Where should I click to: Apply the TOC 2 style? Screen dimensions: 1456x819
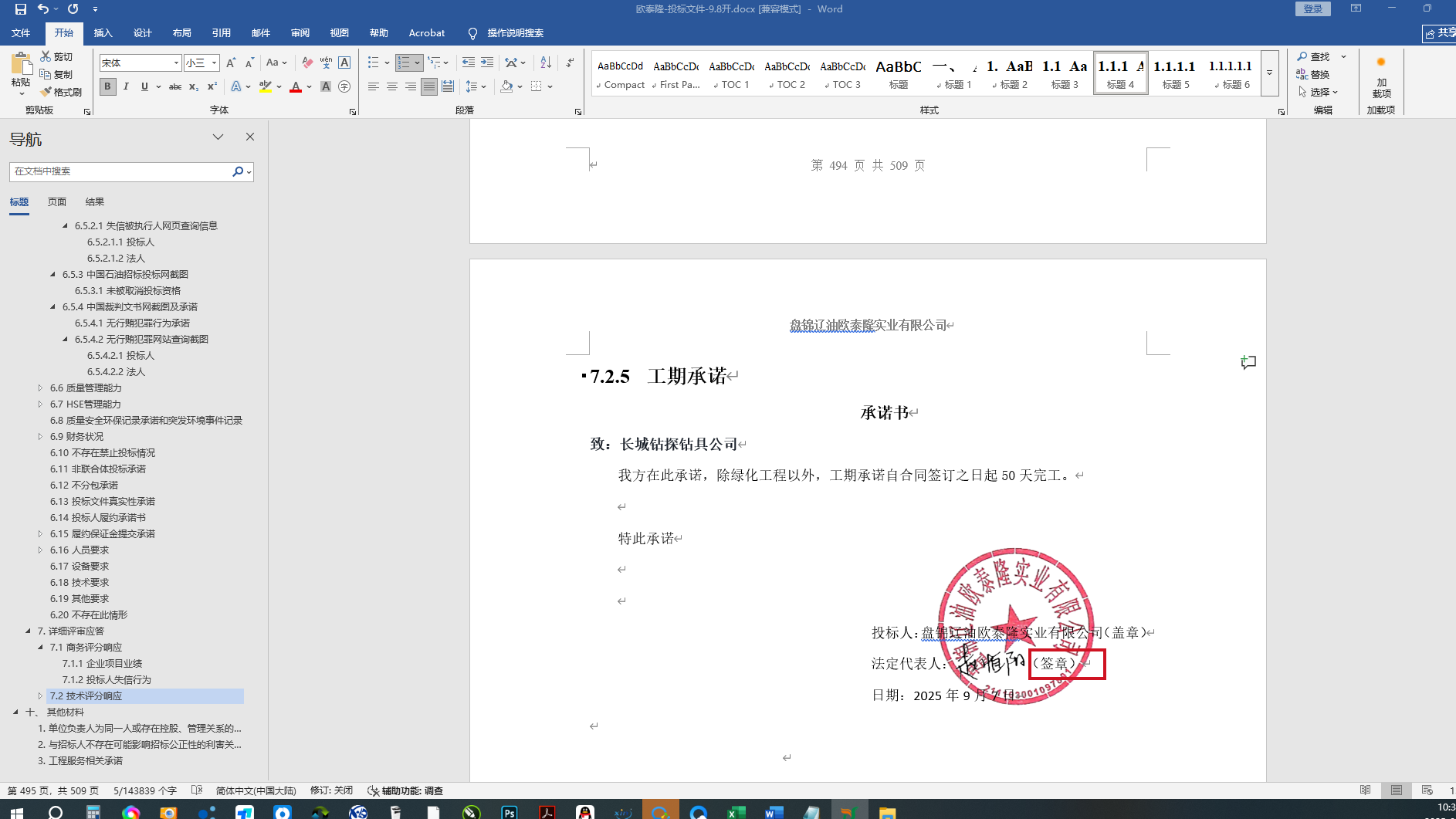[787, 73]
